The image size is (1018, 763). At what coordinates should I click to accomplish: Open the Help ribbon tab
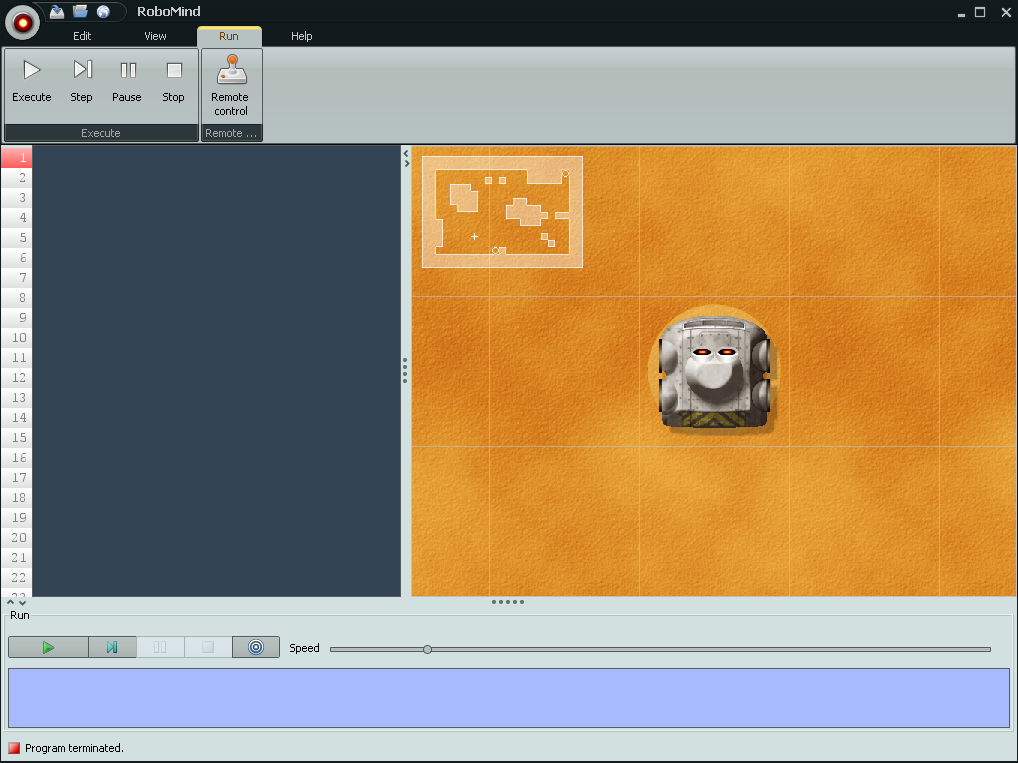[x=301, y=36]
